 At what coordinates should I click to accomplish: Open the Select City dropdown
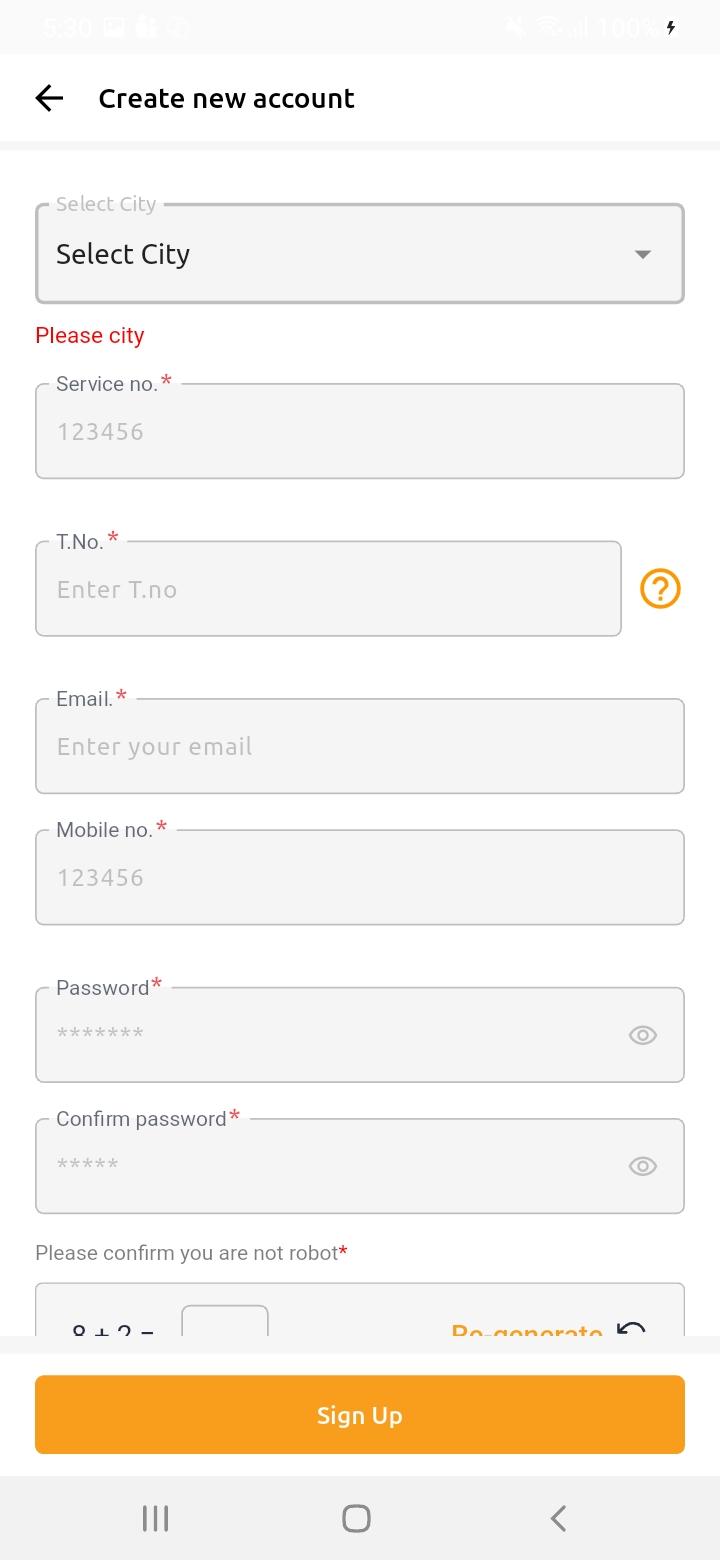(340, 254)
